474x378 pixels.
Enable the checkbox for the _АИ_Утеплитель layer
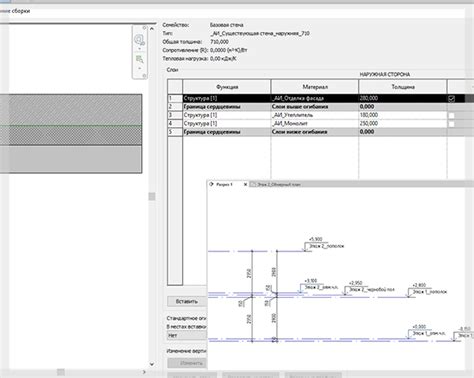(x=451, y=115)
